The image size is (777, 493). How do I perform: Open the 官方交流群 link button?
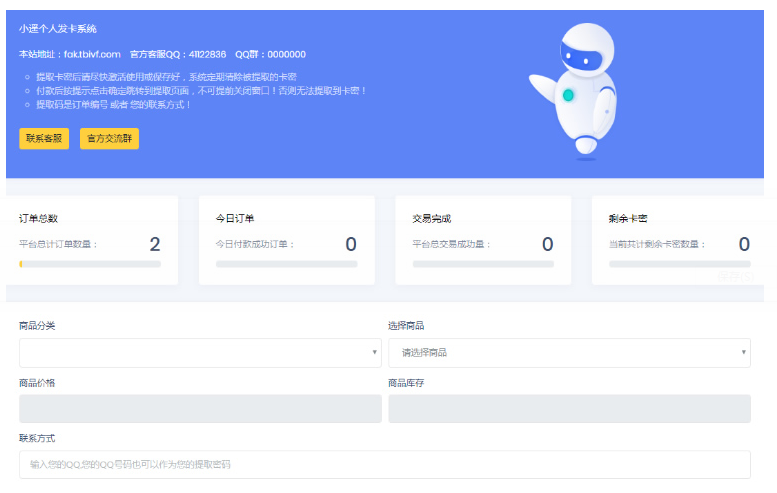point(109,138)
